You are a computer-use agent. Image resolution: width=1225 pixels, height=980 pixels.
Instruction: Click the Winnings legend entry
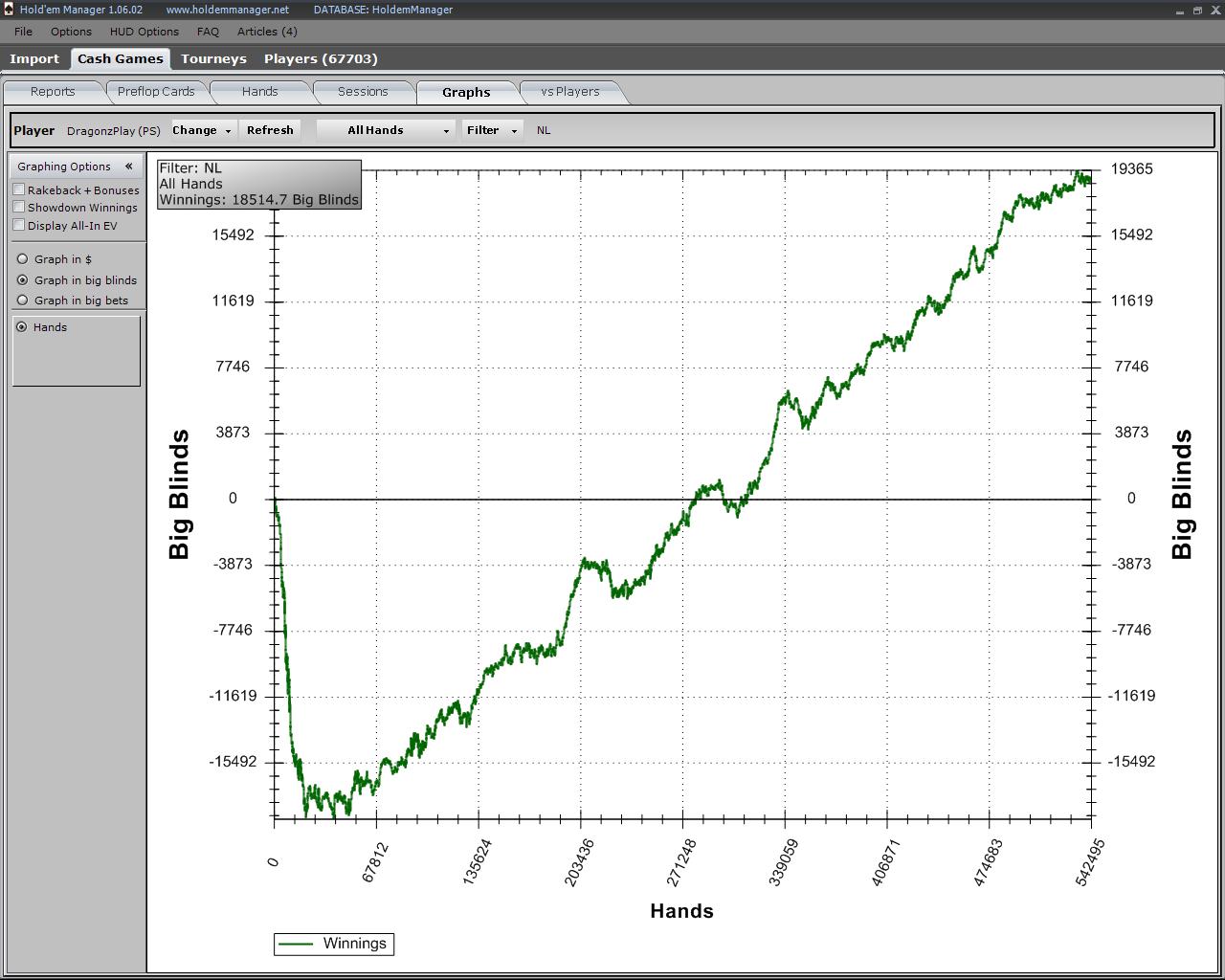tap(334, 944)
